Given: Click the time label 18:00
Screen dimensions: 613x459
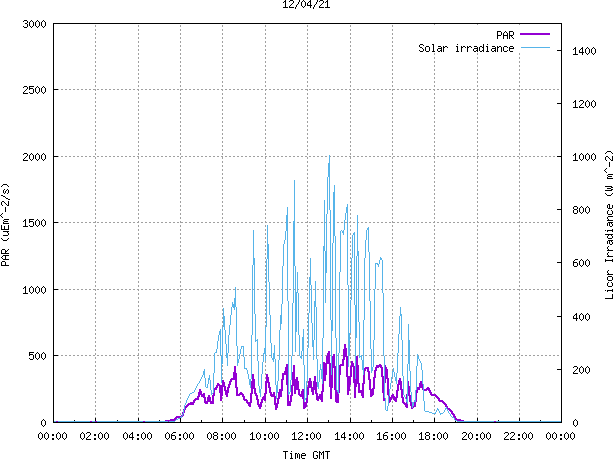Looking at the screenshot, I should point(434,436).
